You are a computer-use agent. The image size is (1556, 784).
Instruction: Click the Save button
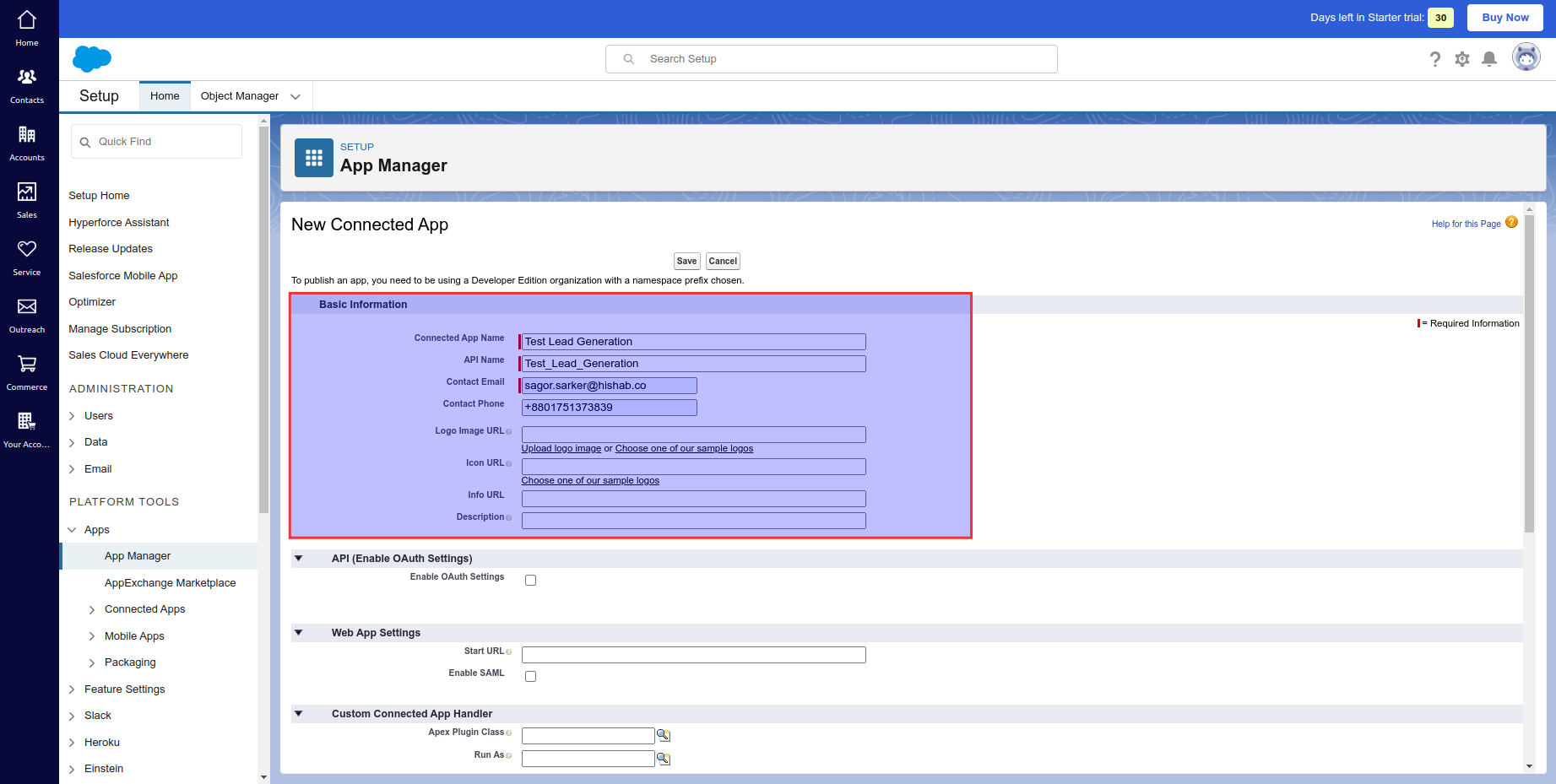pos(686,262)
